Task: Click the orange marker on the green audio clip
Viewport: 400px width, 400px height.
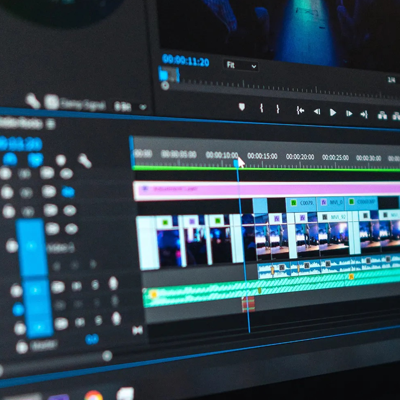Action: point(154,294)
